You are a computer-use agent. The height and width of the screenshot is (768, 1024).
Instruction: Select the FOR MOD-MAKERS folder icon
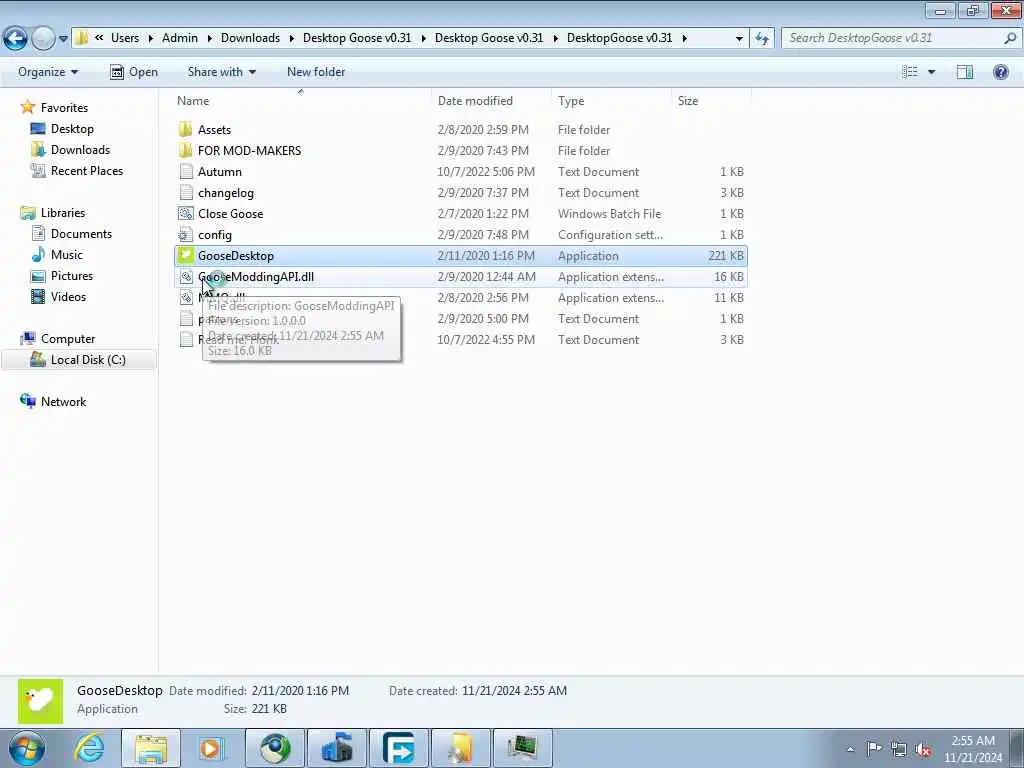point(186,150)
